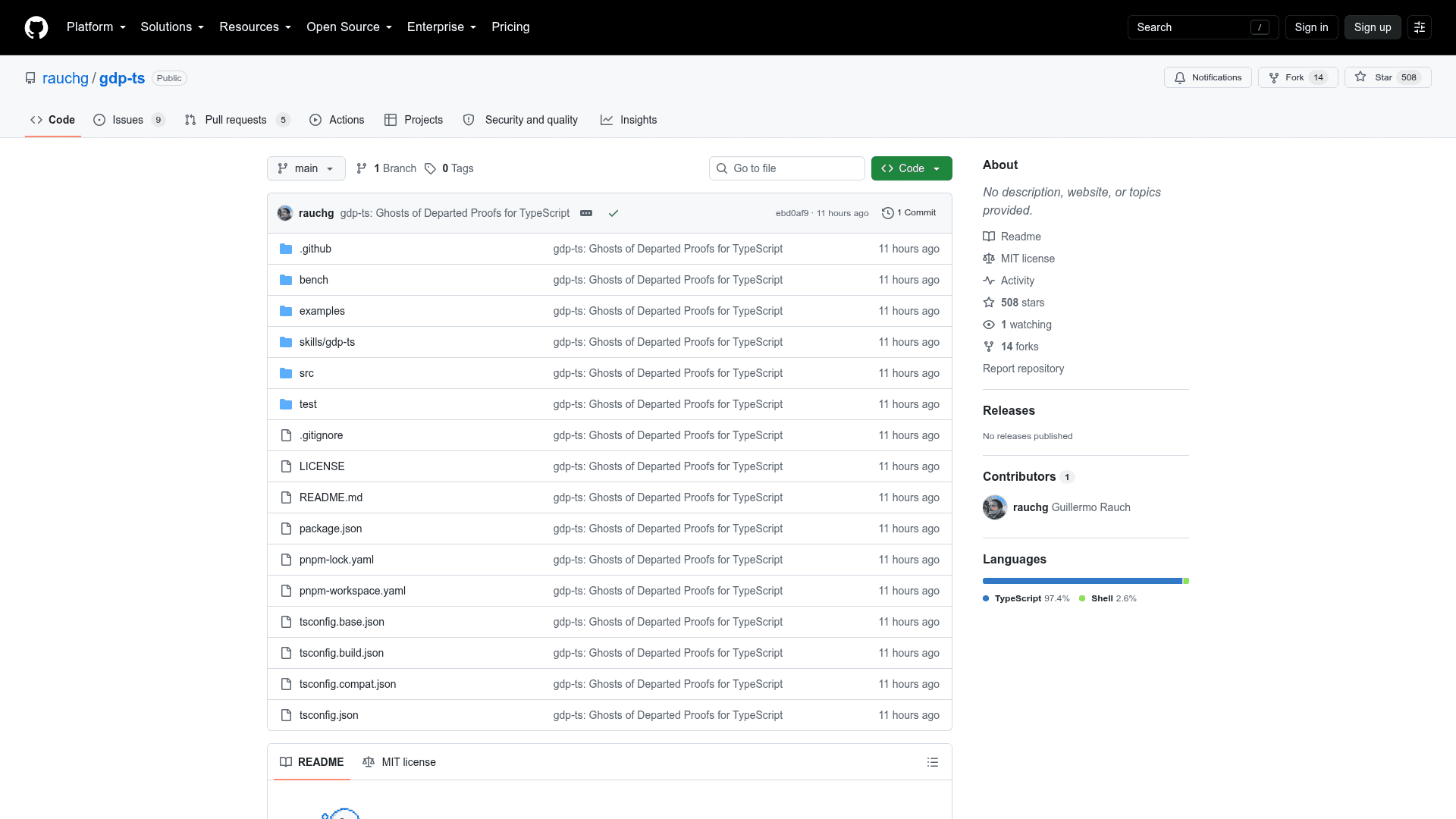Switch to the Issues tab
Image resolution: width=1456 pixels, height=819 pixels.
[129, 120]
